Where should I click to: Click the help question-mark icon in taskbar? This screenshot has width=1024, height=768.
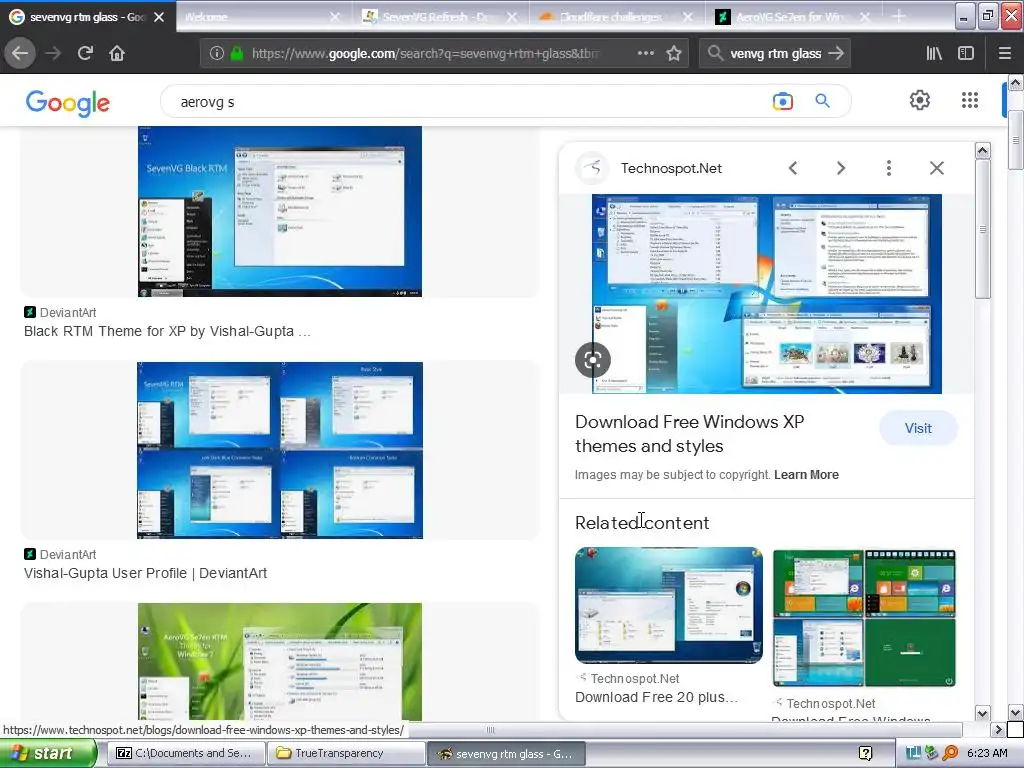pos(865,753)
